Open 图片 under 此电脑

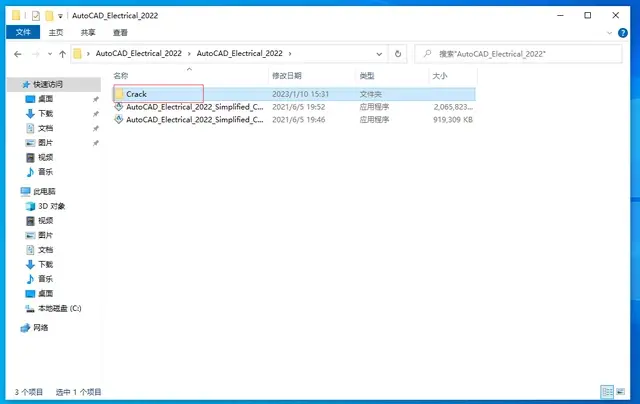click(x=45, y=235)
